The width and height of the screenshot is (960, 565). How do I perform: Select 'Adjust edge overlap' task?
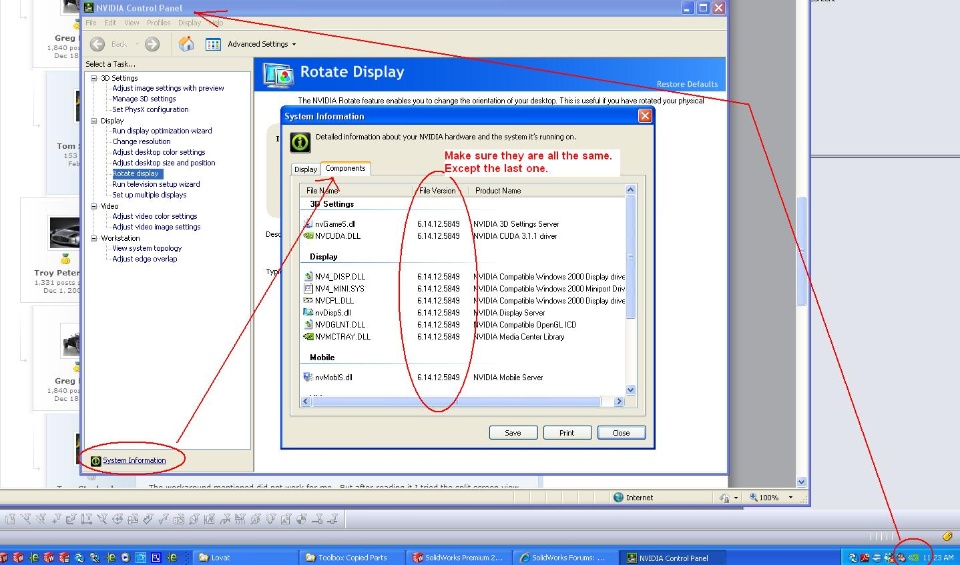(x=144, y=259)
